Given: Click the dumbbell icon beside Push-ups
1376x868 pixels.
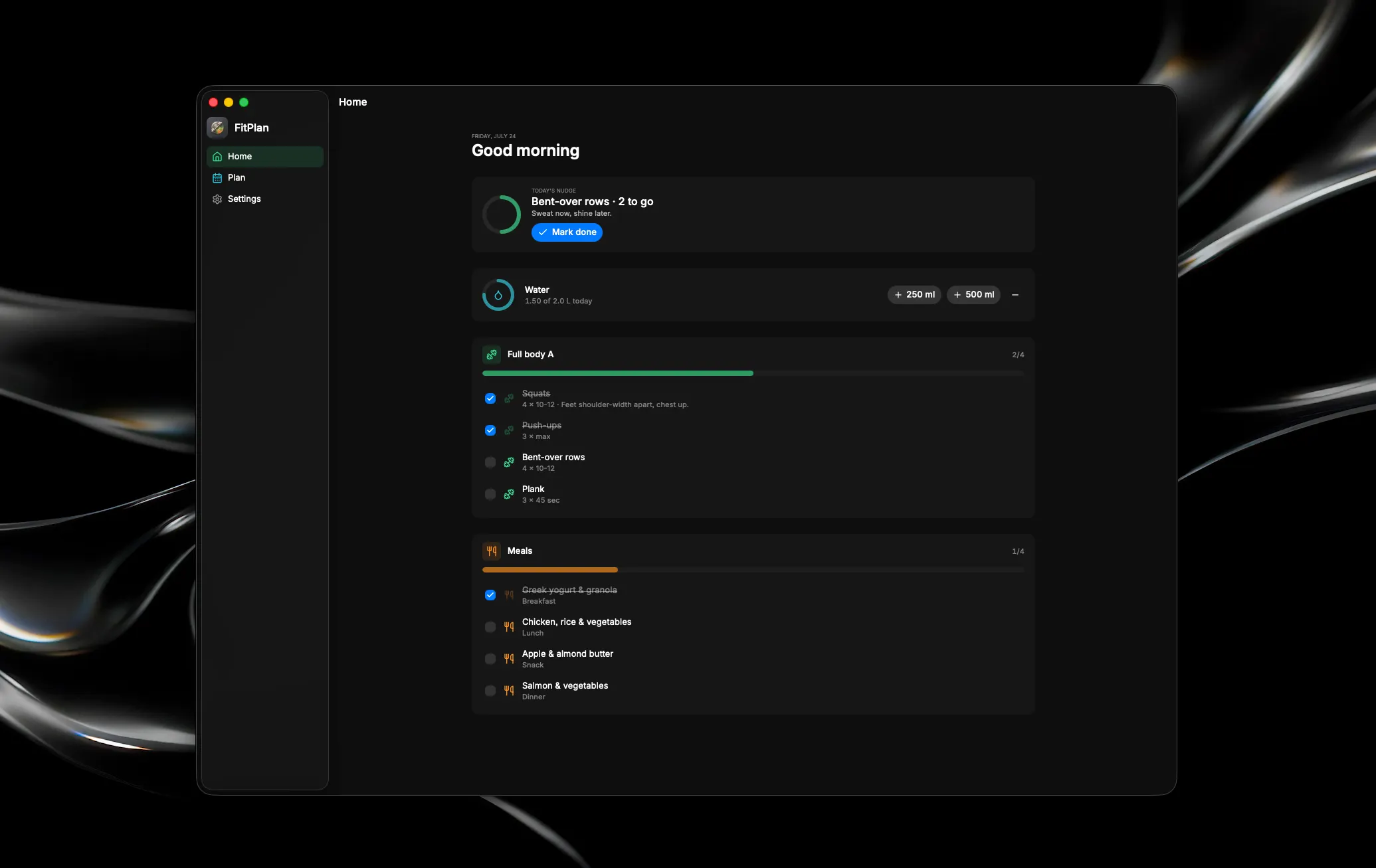Looking at the screenshot, I should pos(509,430).
